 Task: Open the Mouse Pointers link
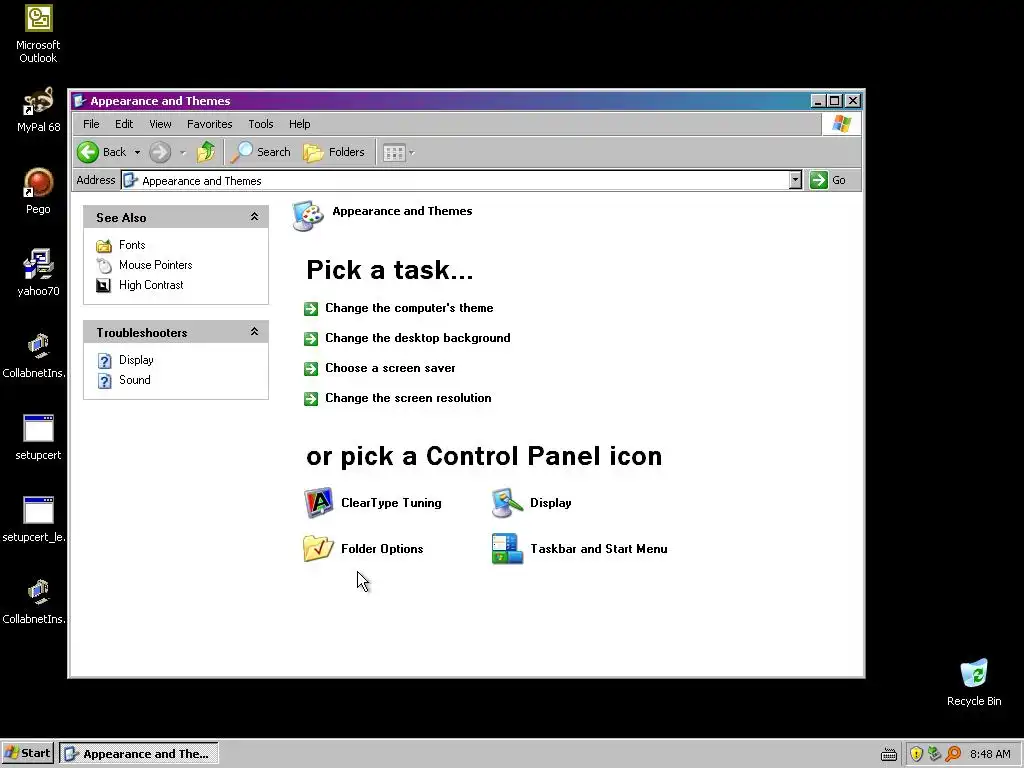point(155,265)
